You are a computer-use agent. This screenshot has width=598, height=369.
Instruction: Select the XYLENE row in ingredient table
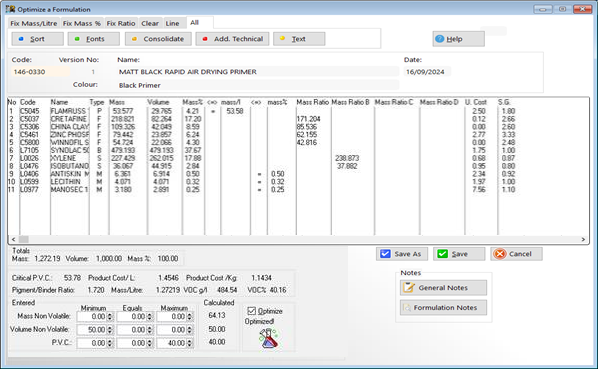click(x=262, y=158)
